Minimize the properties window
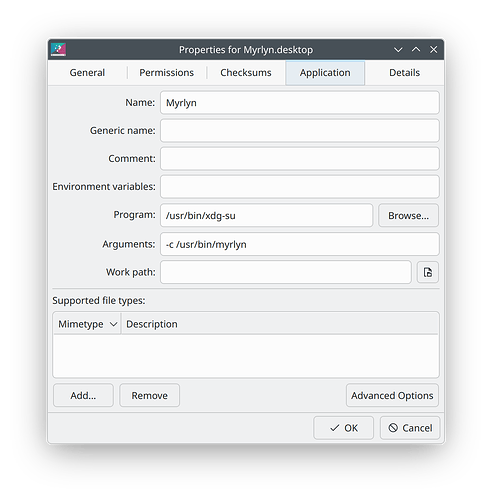Viewport: 491px width, 500px height. (x=398, y=50)
